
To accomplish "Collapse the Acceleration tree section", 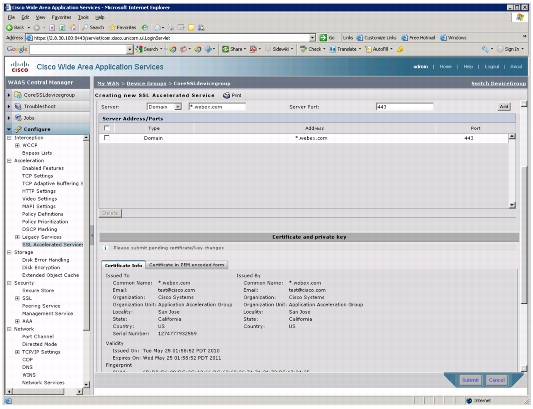I will pos(9,160).
